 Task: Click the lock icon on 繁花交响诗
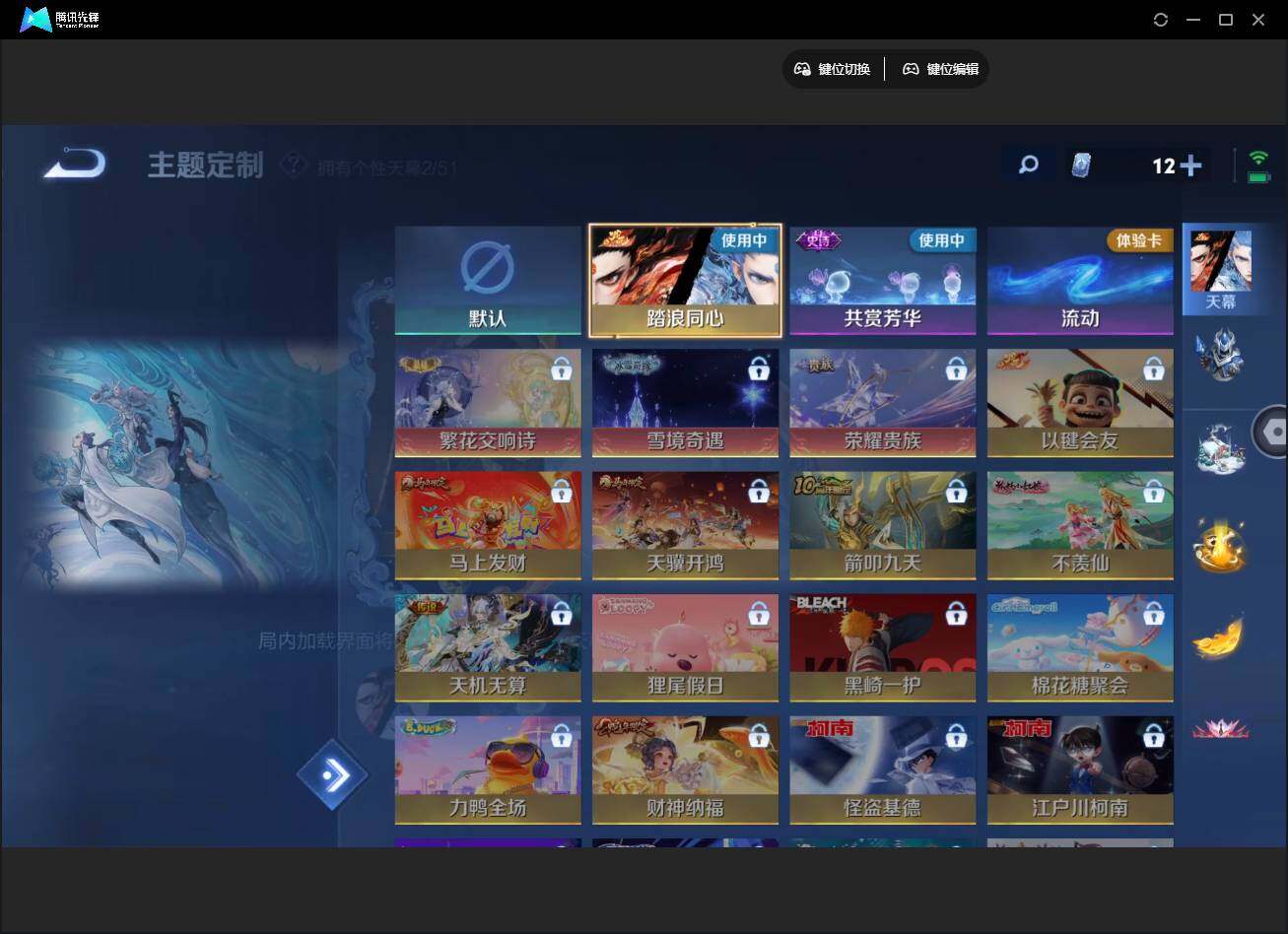click(562, 369)
